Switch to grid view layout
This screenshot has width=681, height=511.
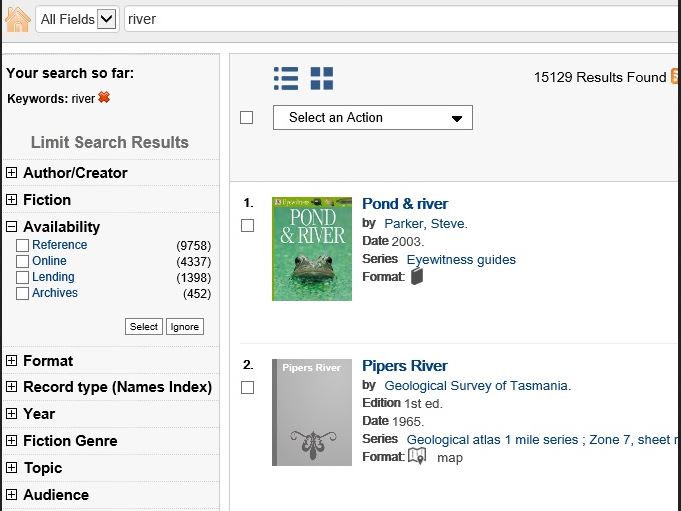pos(321,78)
